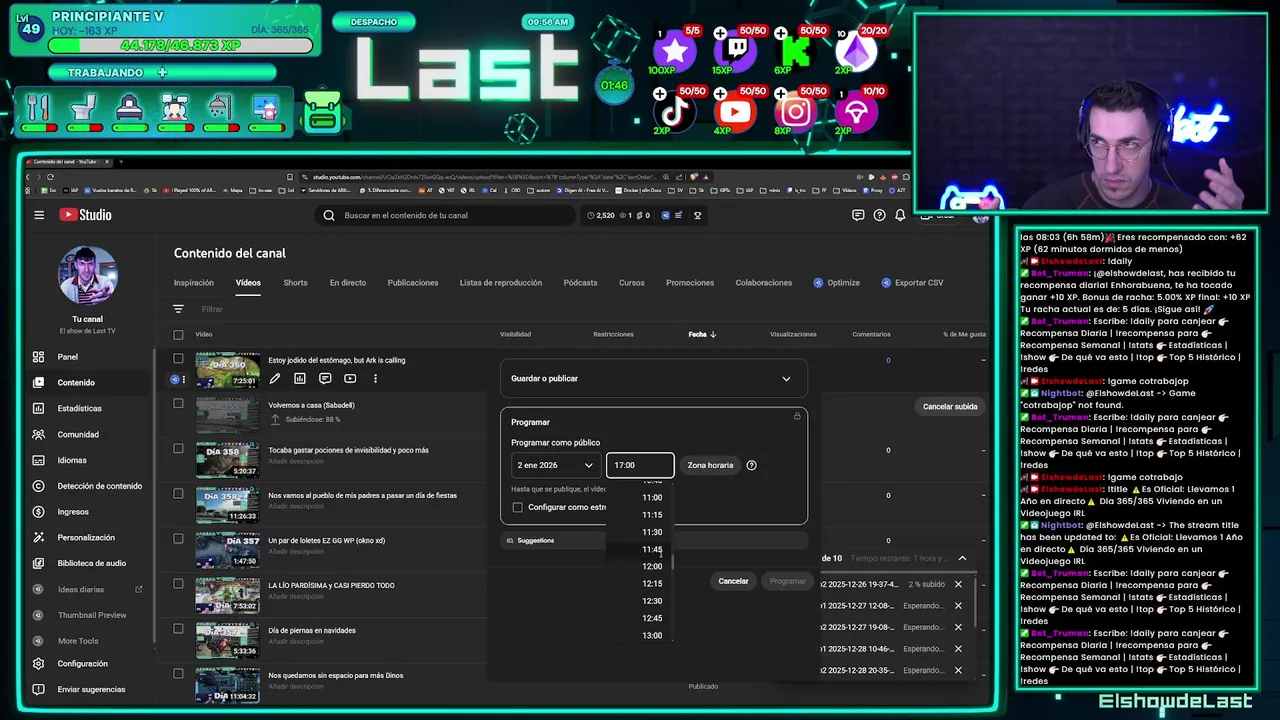This screenshot has height=720, width=1280.
Task: Switch to the Inspiración tab
Action: point(194,283)
